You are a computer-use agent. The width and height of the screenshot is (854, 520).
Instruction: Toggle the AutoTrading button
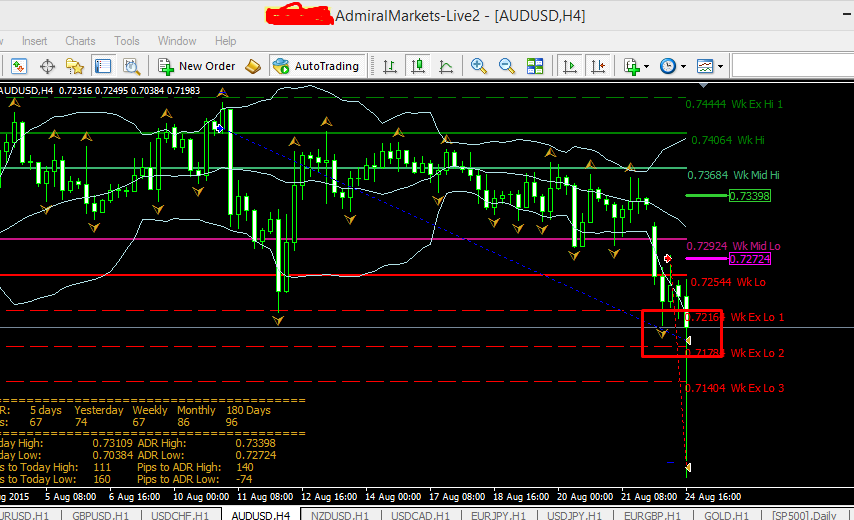click(317, 66)
